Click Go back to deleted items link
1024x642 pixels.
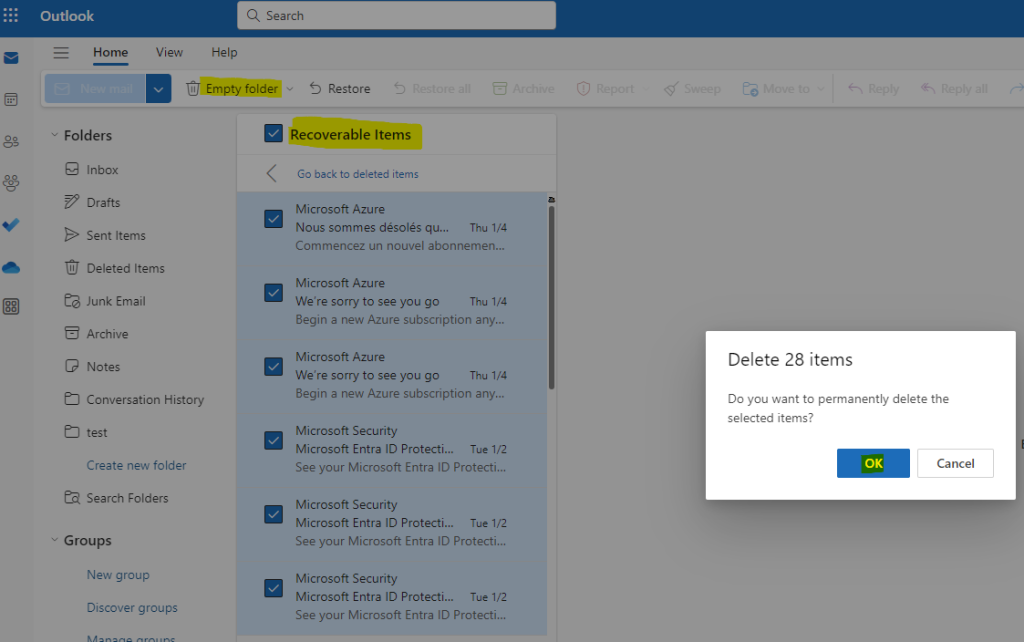[x=358, y=174]
